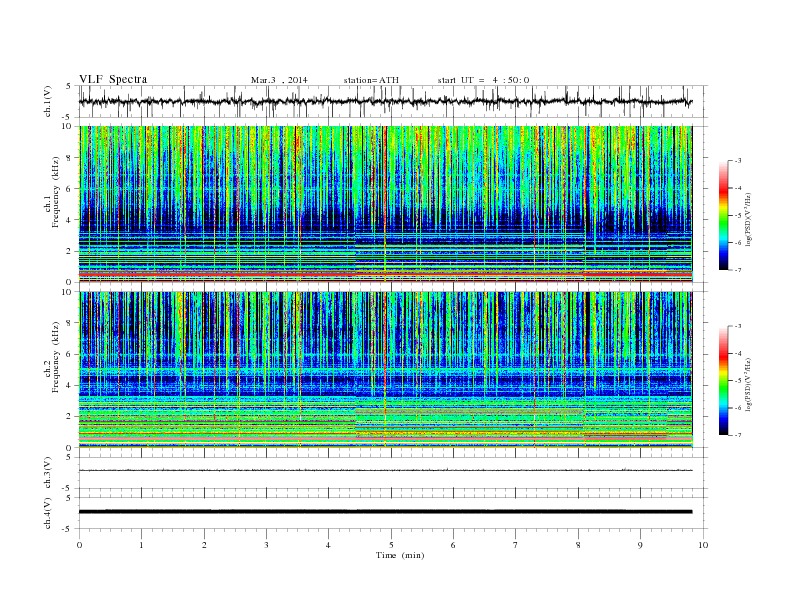Click the 'station=ATH' header label
Screen dimensions: 792x612
coord(371,80)
